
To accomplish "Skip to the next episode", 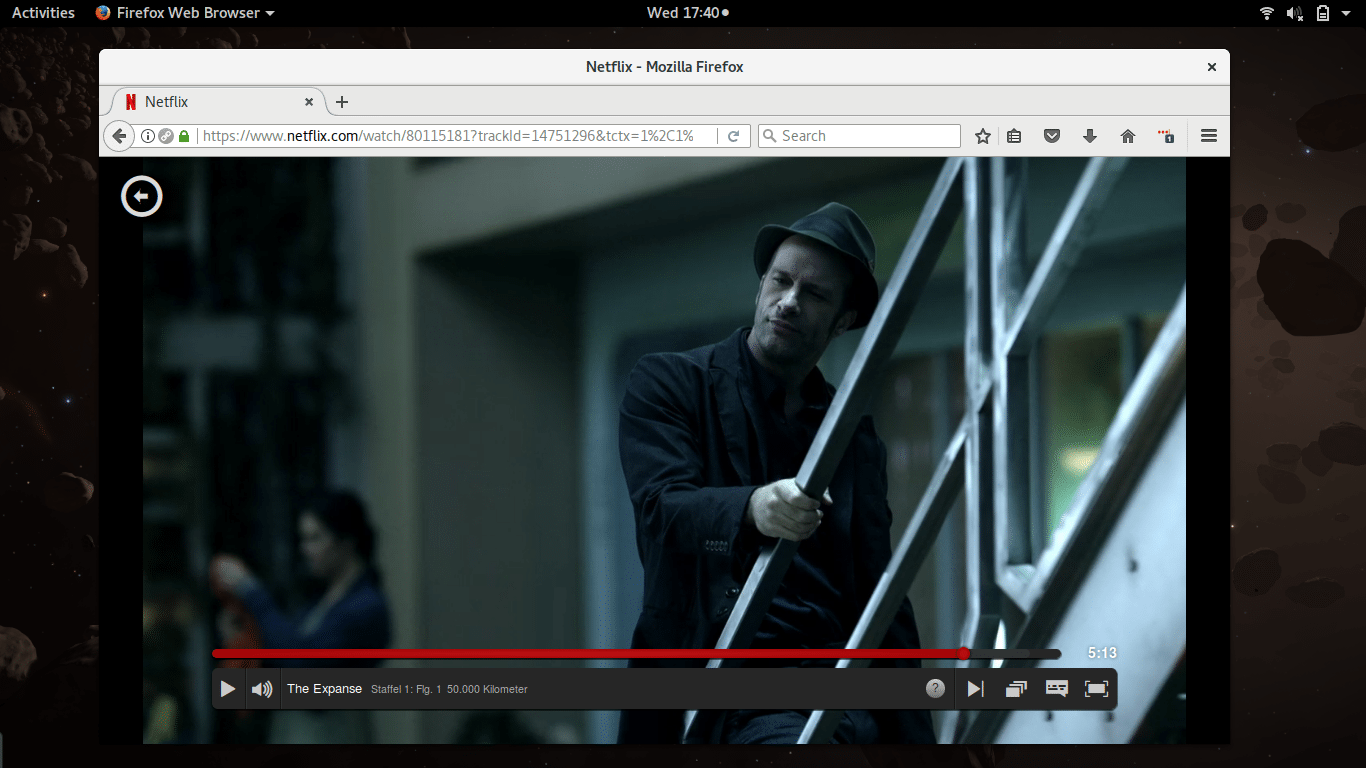I will (975, 689).
